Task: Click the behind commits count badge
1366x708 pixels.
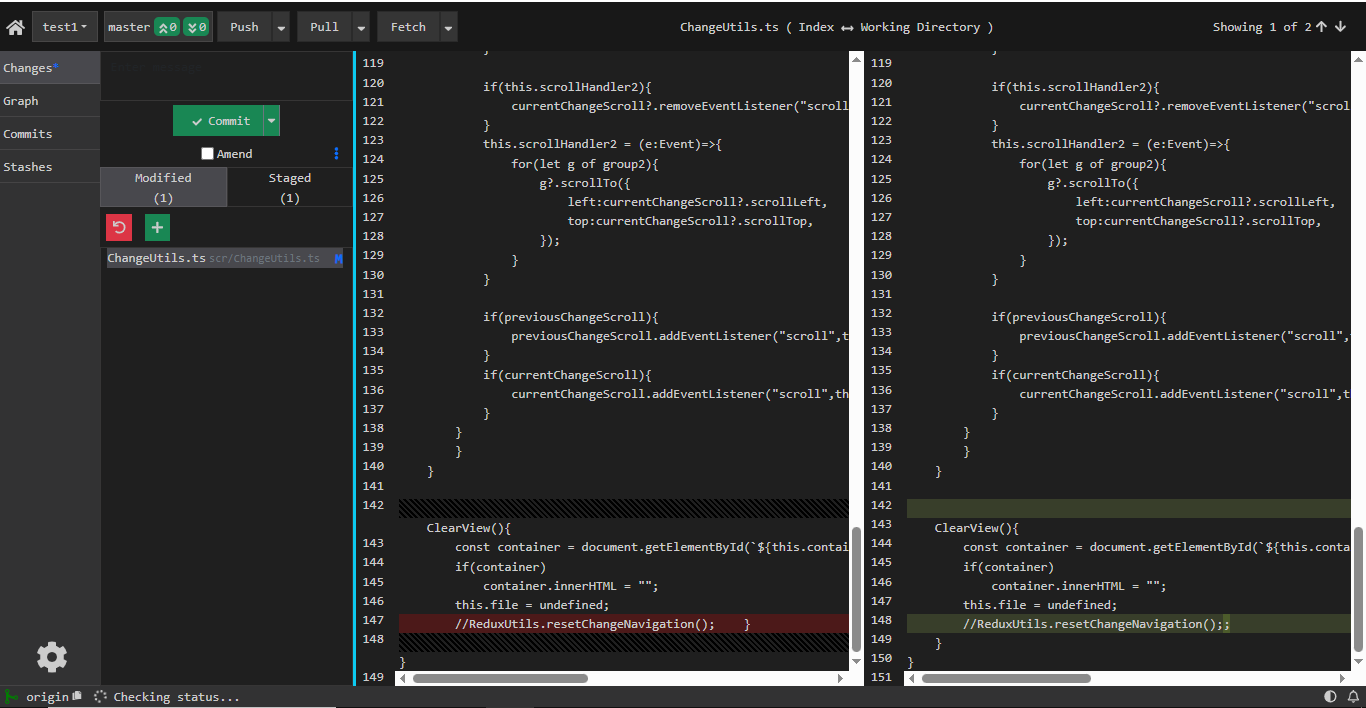Action: pyautogui.click(x=196, y=27)
